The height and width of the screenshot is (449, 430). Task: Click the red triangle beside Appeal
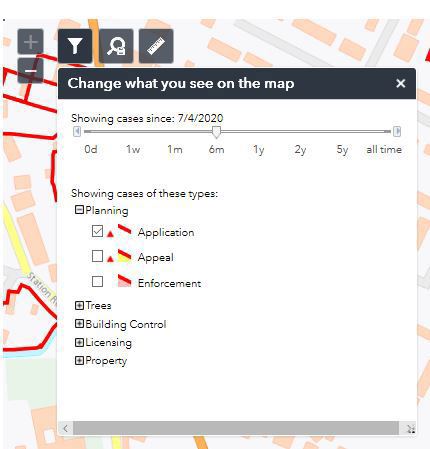click(110, 259)
